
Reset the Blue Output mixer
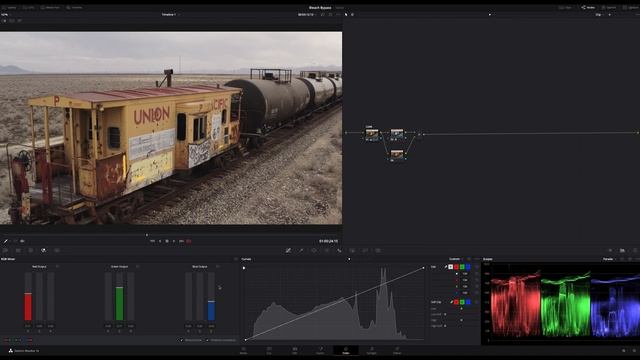(x=218, y=267)
